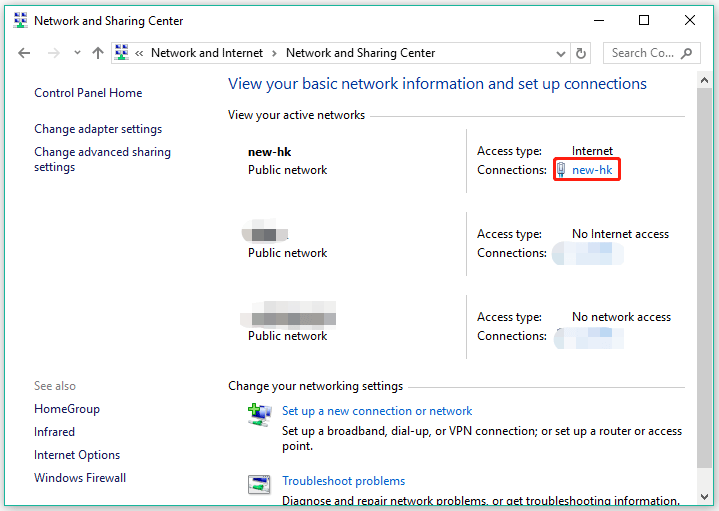The height and width of the screenshot is (511, 719).
Task: Open Internet Options under See also
Action: pos(77,455)
